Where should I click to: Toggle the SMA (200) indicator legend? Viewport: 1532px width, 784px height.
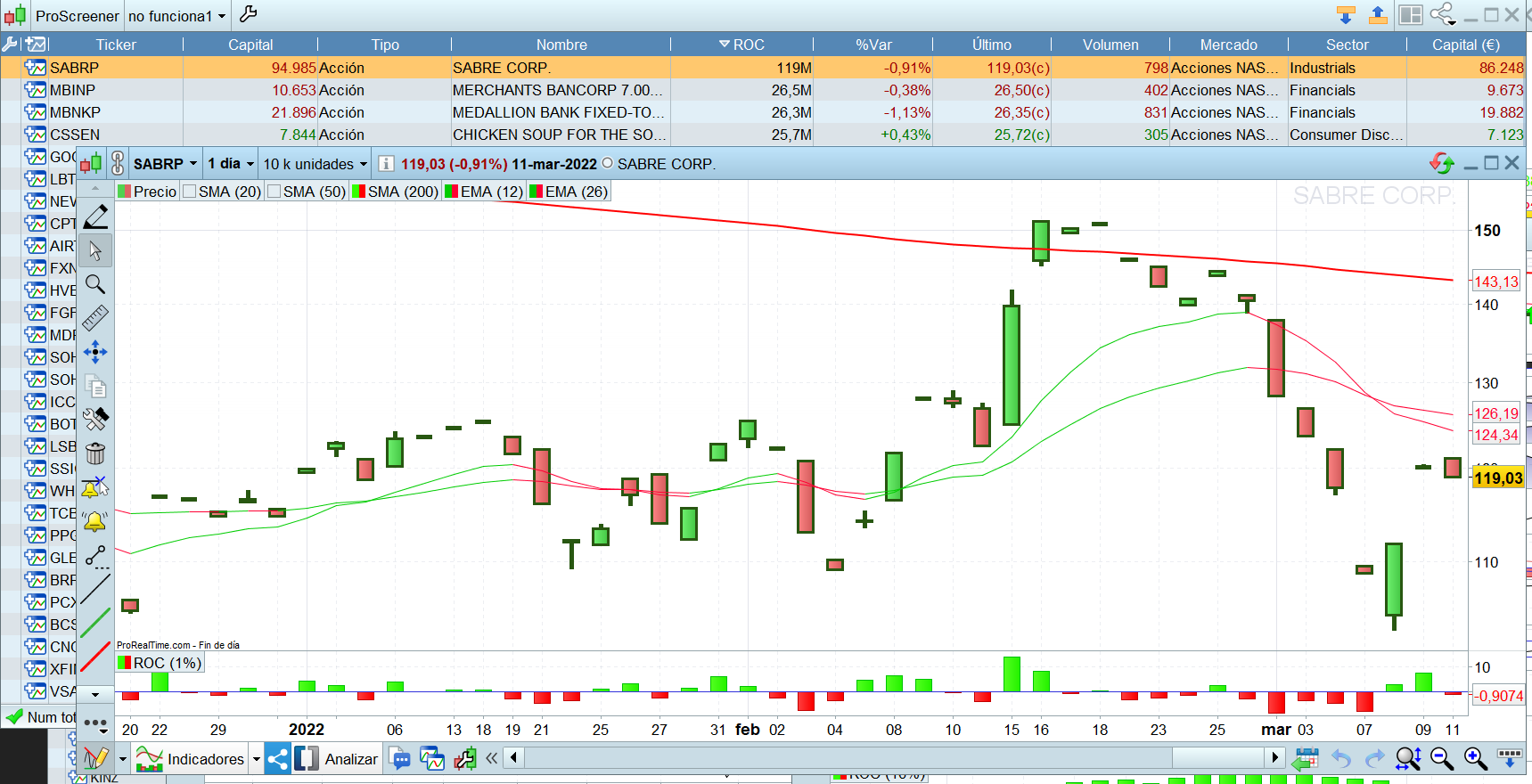pyautogui.click(x=395, y=192)
